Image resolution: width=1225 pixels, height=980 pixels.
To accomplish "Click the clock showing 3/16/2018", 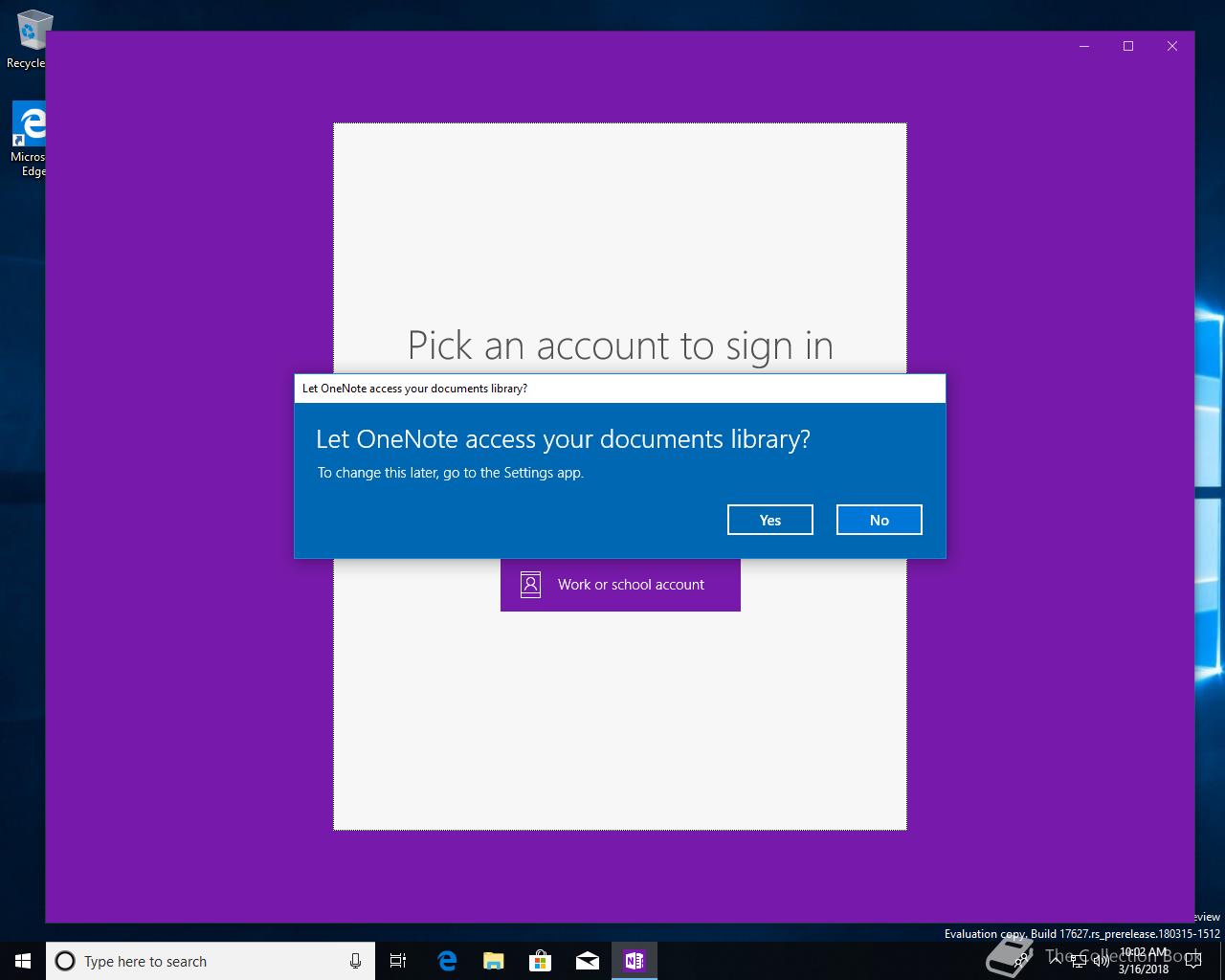I will coord(1144,961).
